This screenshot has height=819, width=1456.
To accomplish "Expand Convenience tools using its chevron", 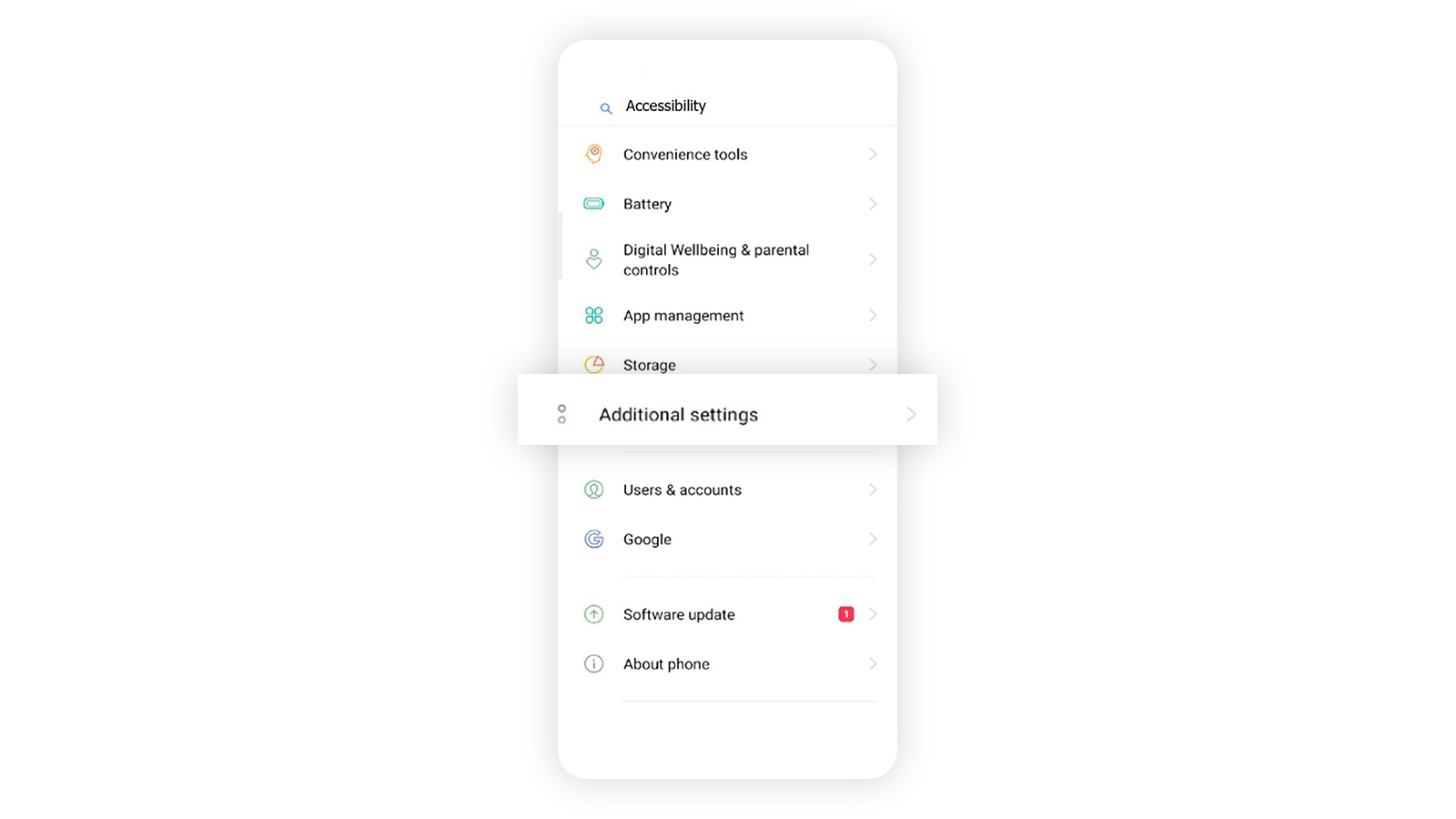I will (x=873, y=155).
